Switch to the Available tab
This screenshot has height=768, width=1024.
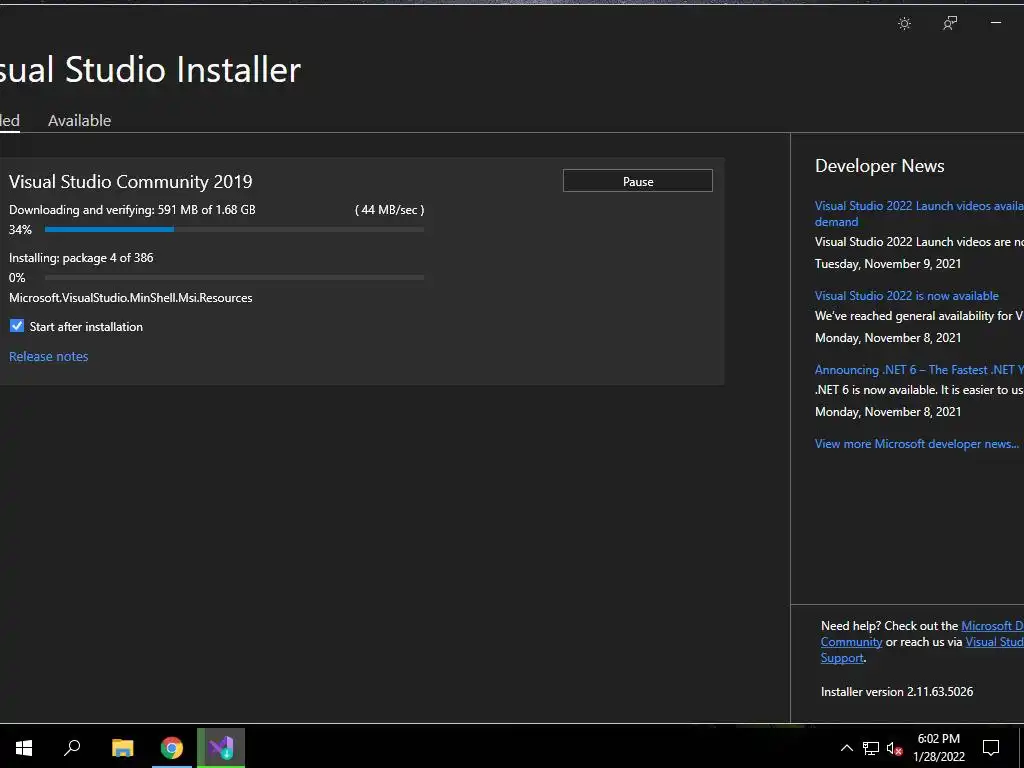pos(80,120)
